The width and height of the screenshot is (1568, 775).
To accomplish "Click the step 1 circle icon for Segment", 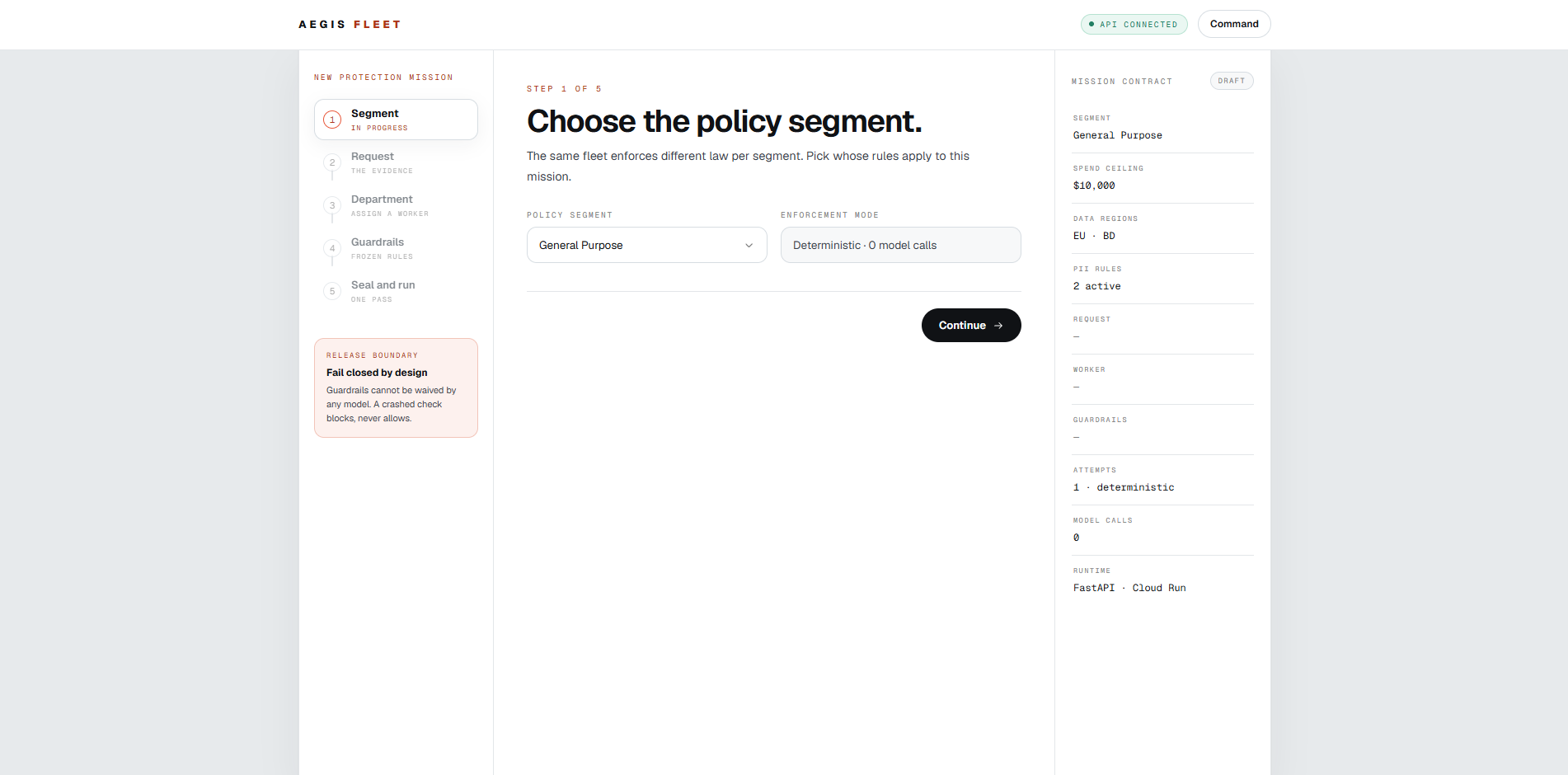I will coord(332,120).
